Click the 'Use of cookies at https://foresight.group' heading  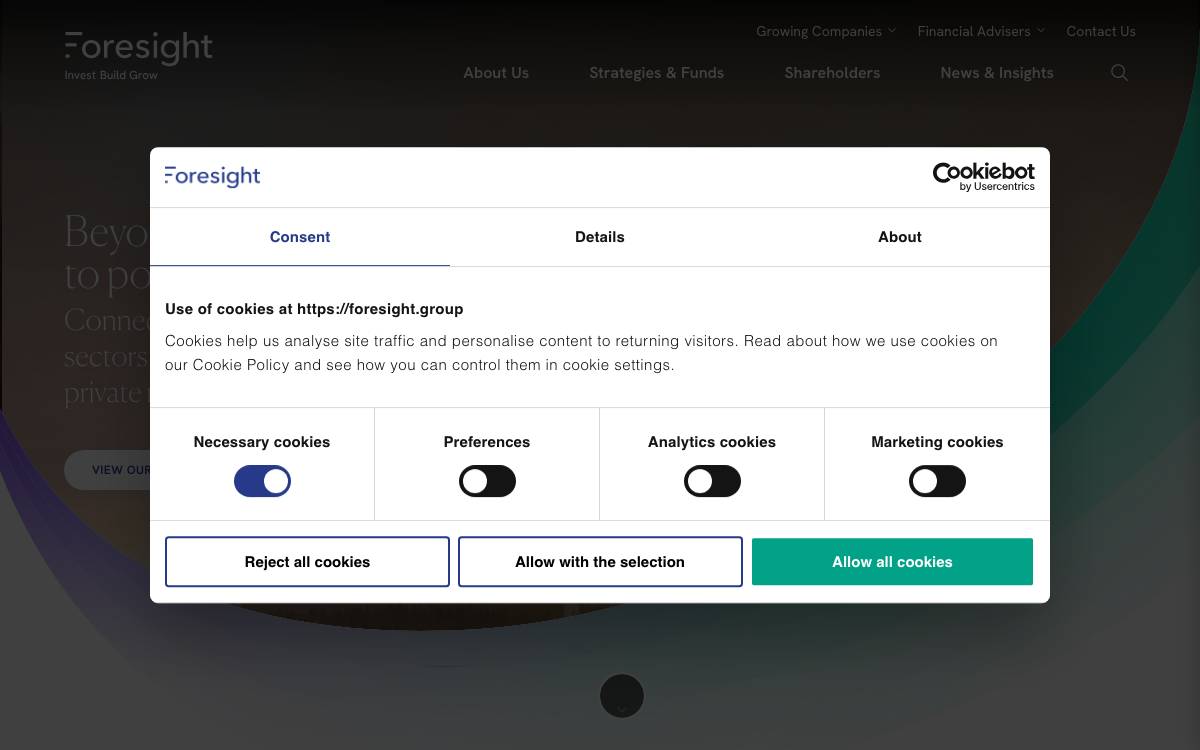point(314,309)
